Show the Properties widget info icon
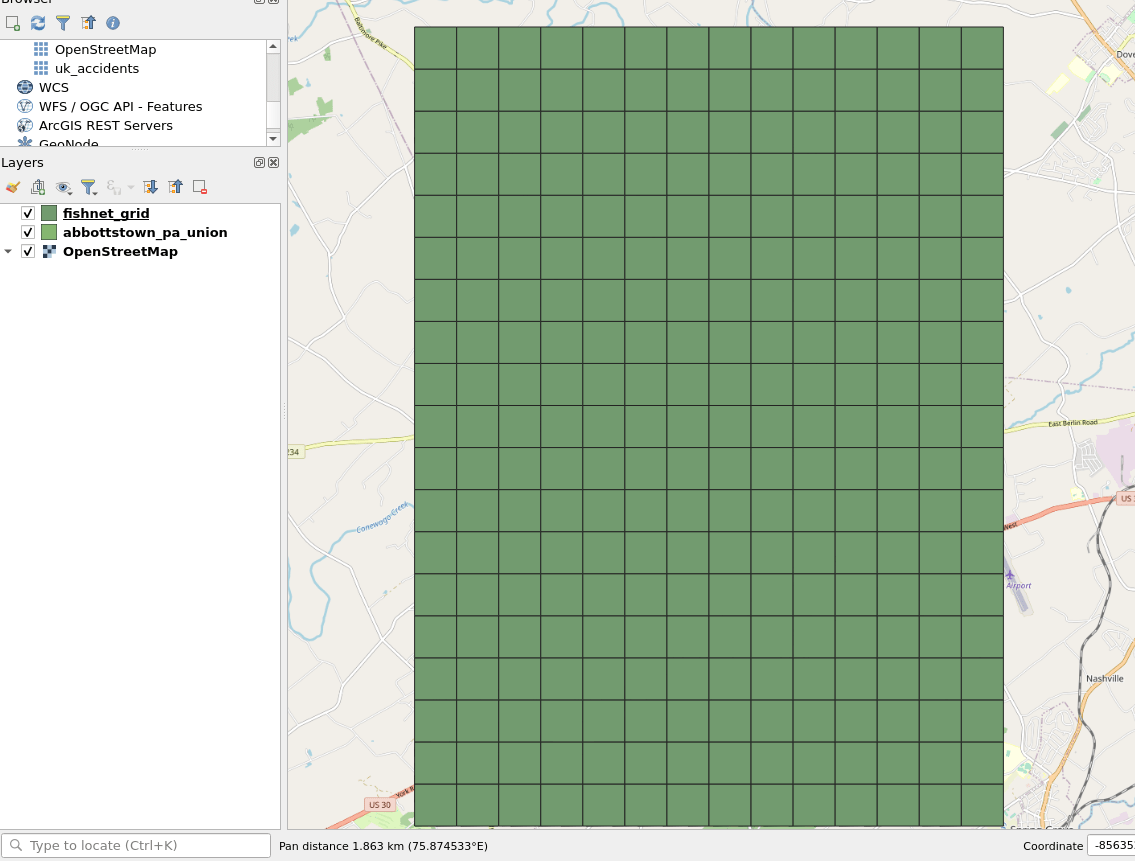The height and width of the screenshot is (861, 1135). [113, 22]
